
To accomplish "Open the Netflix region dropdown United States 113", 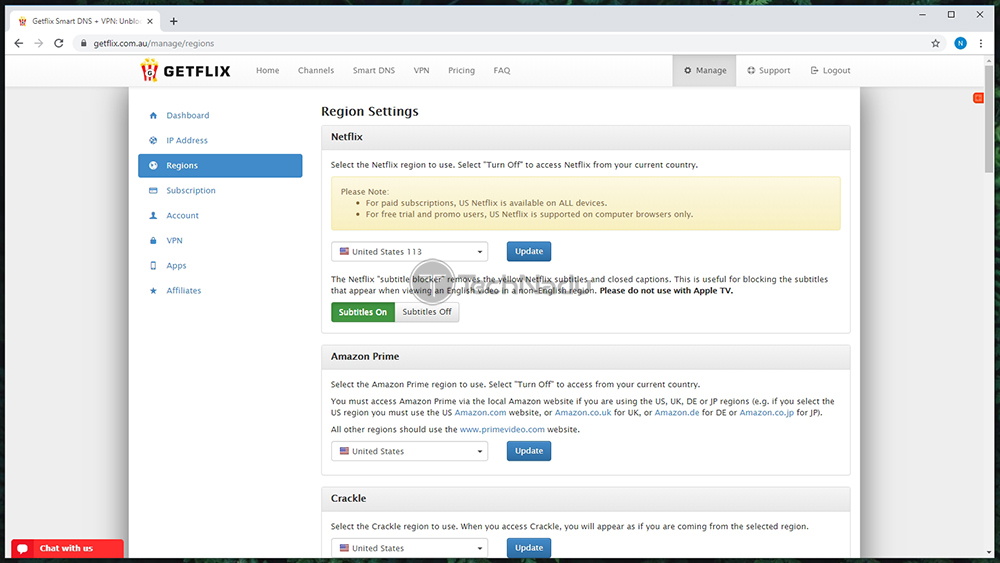I will tap(409, 251).
